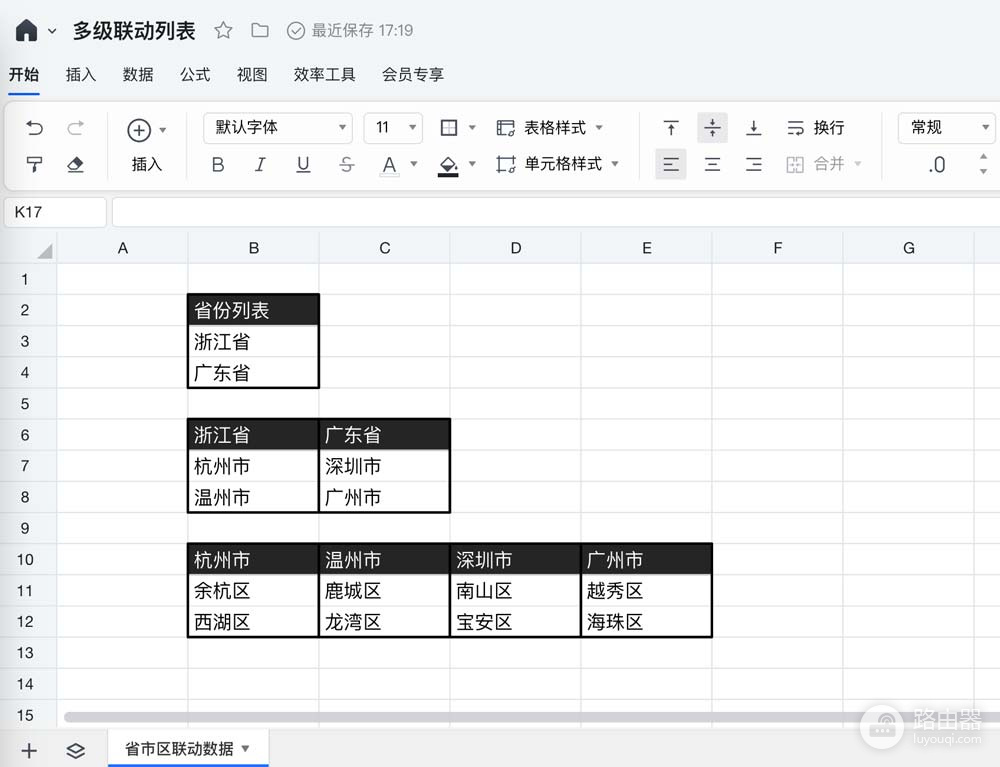Switch to the 公式 tab

(x=195, y=75)
